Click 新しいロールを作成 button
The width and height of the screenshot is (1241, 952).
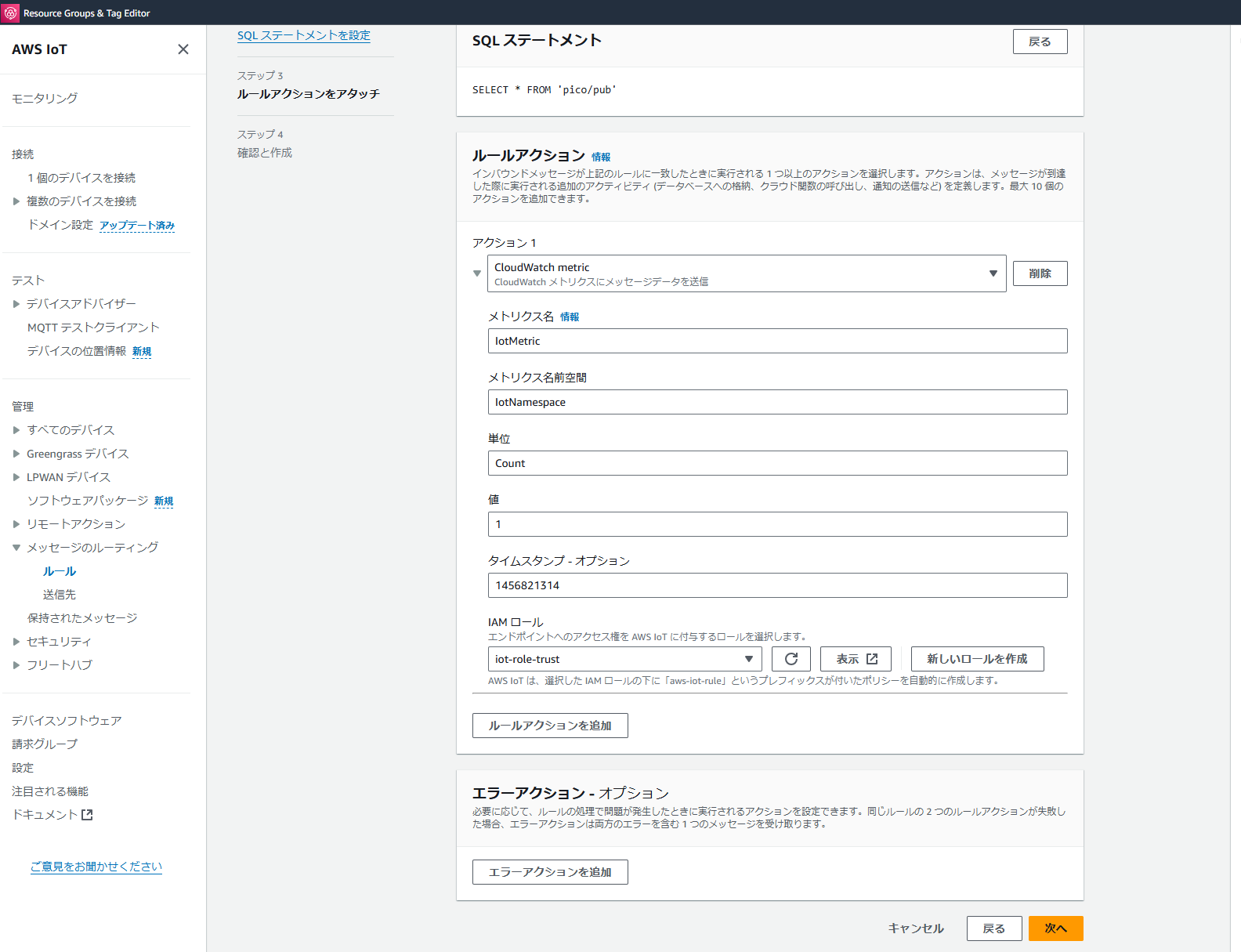[977, 659]
